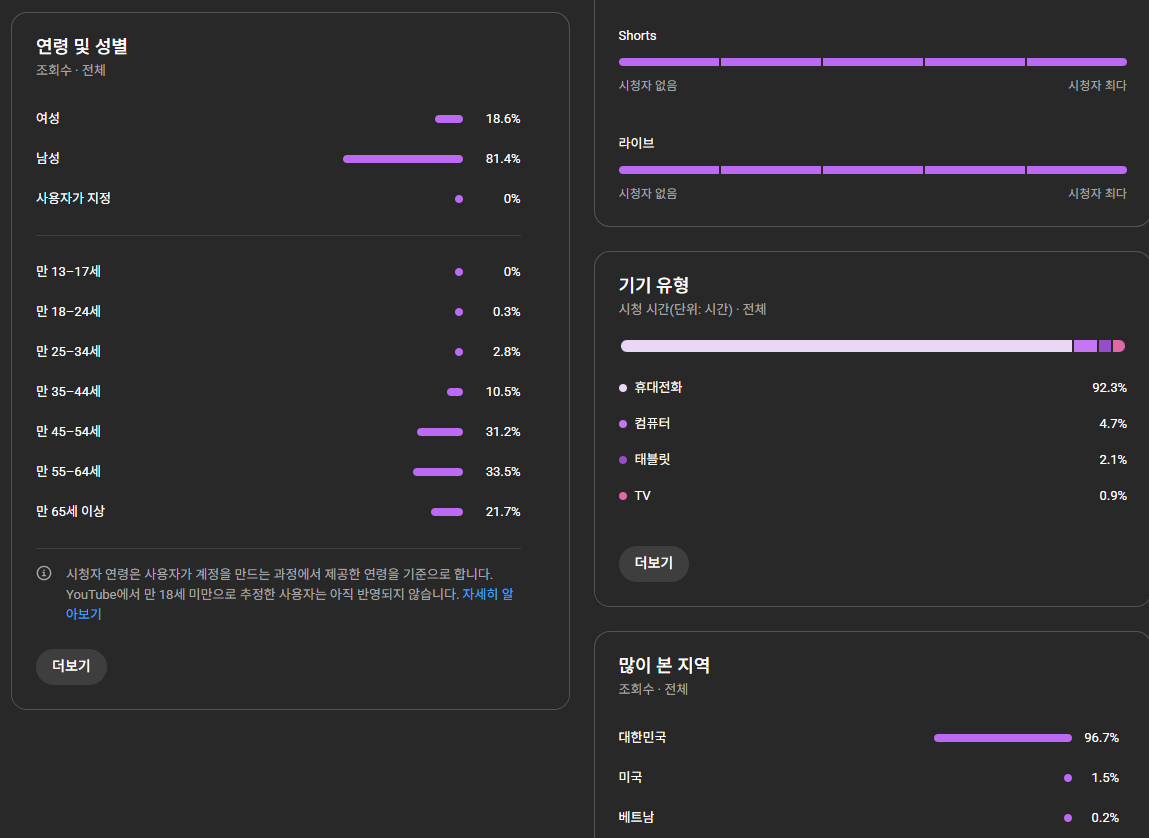Screen dimensions: 1149x838
Task: Click the 만 45–54세 31.2% bar
Action: point(440,432)
